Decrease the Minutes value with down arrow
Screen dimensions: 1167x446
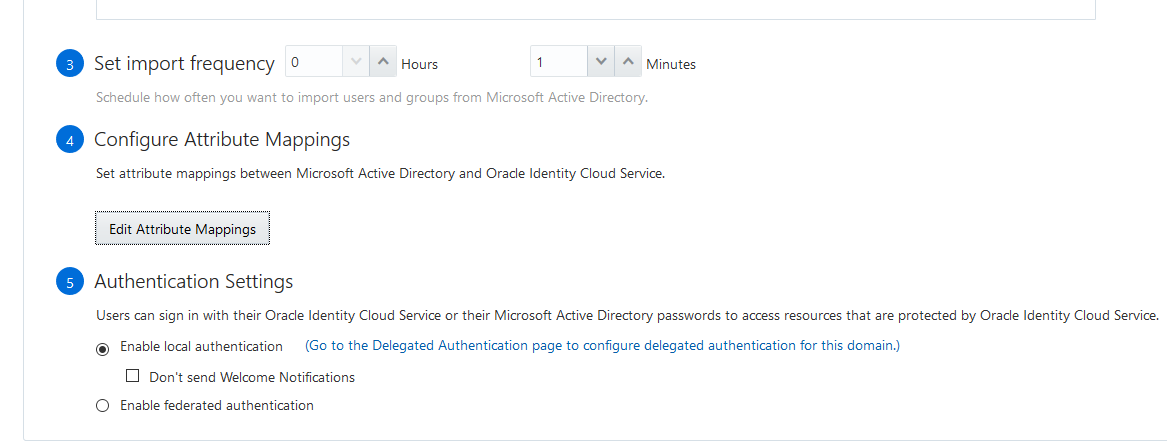(600, 62)
